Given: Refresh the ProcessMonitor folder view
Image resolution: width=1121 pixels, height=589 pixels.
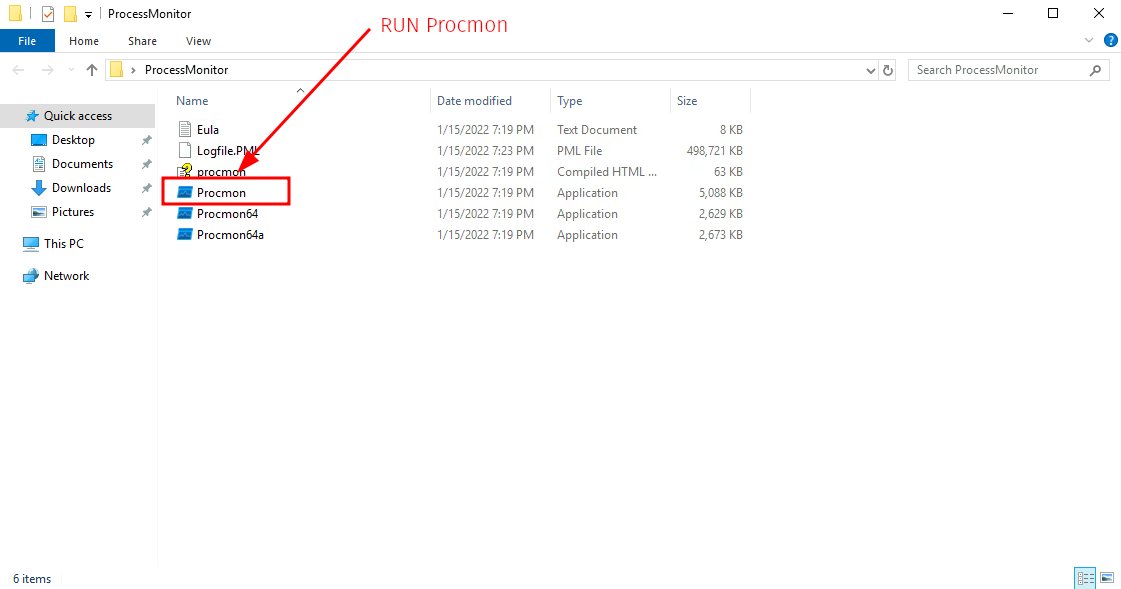Looking at the screenshot, I should (888, 70).
